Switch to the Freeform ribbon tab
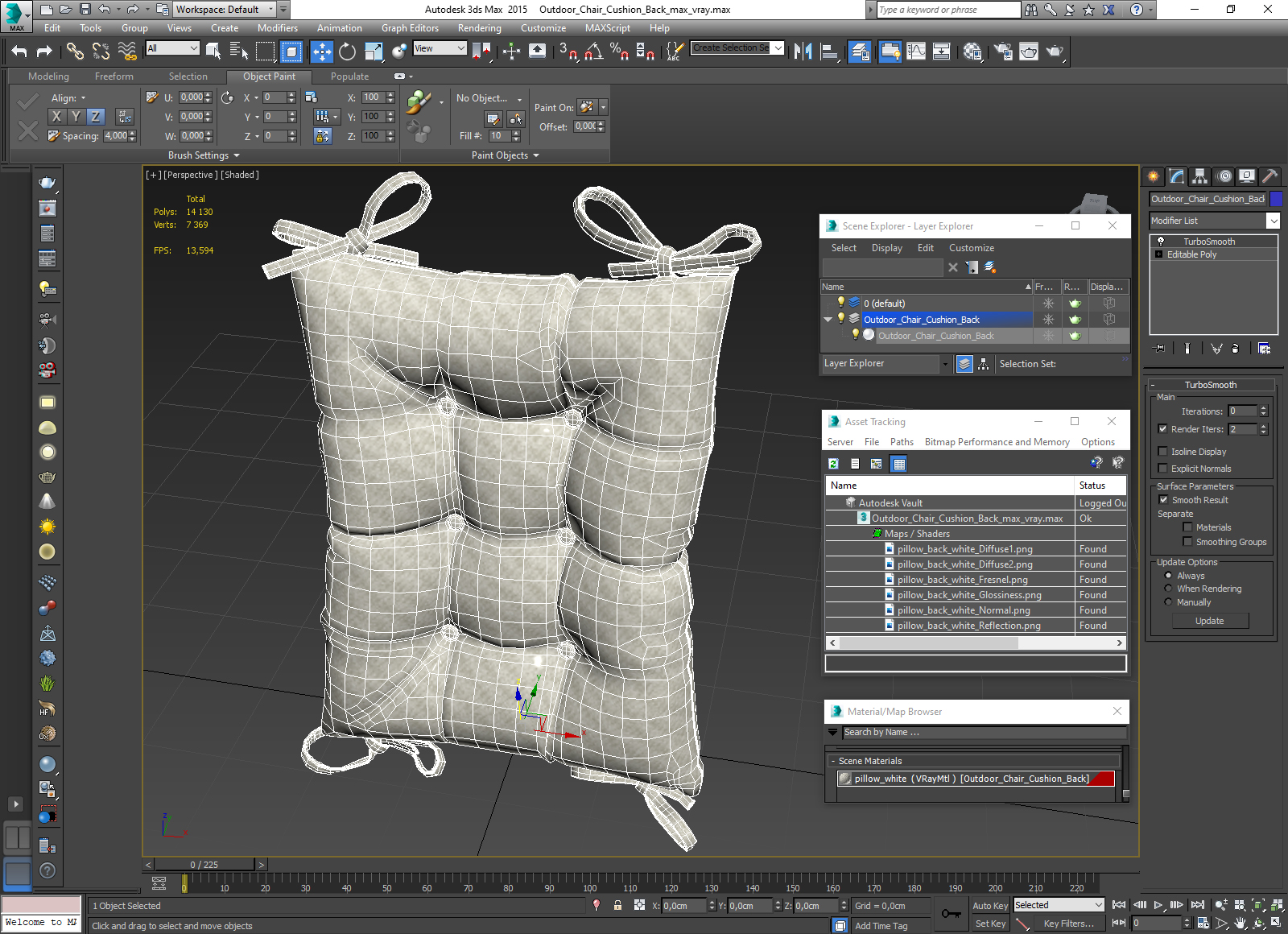 114,76
